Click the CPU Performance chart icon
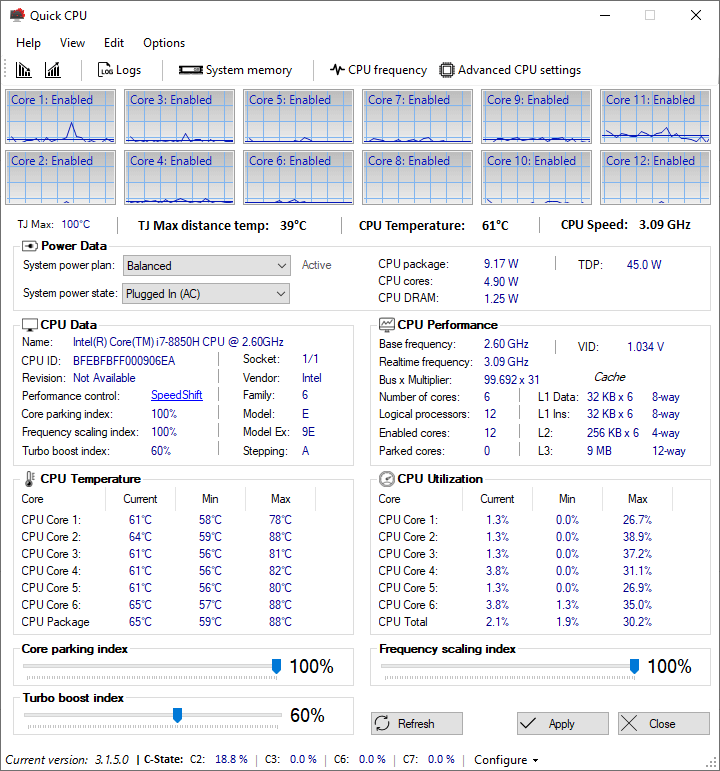 tap(387, 325)
